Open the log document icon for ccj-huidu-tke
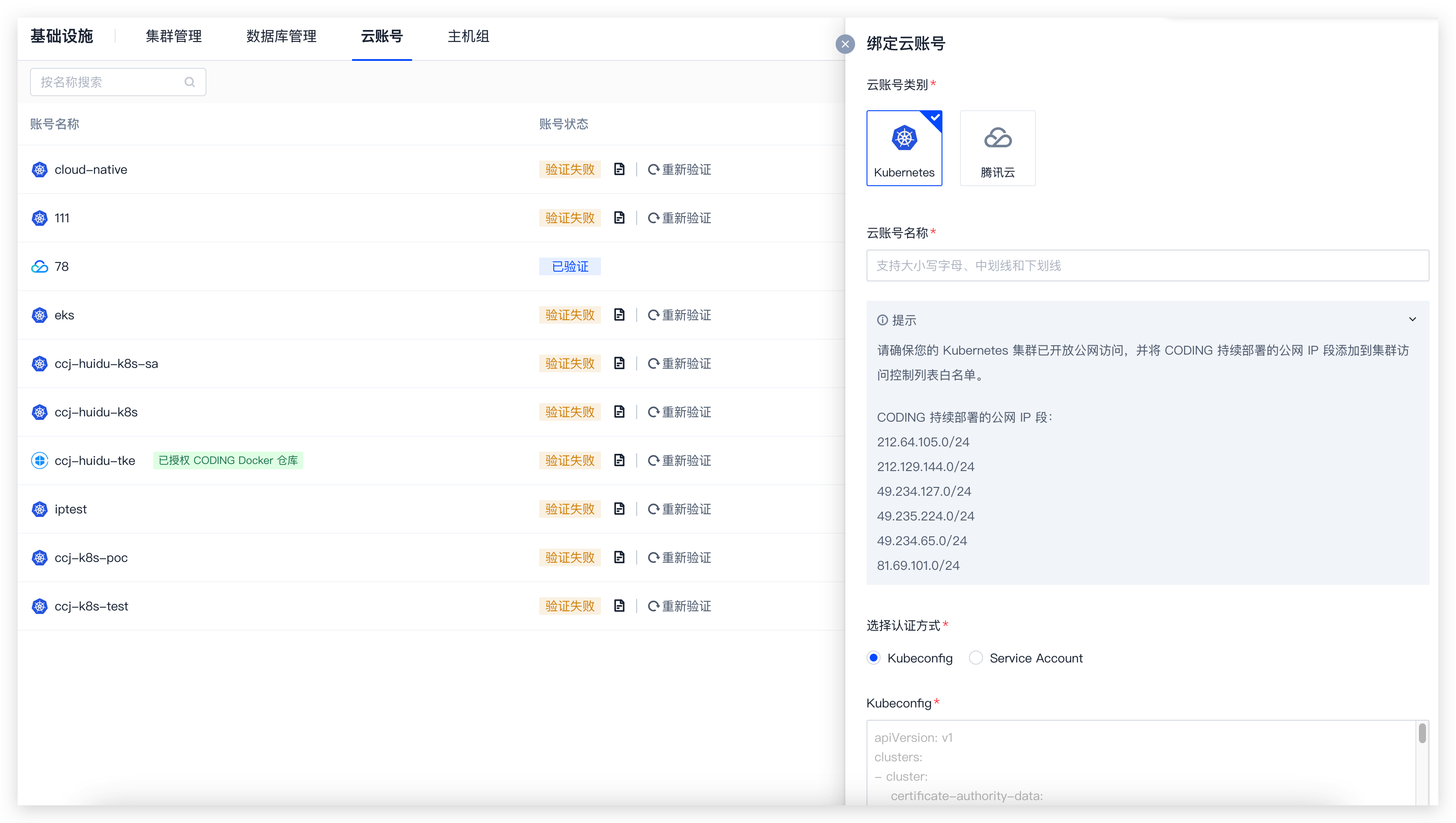This screenshot has width=1456, height=823. click(x=619, y=460)
